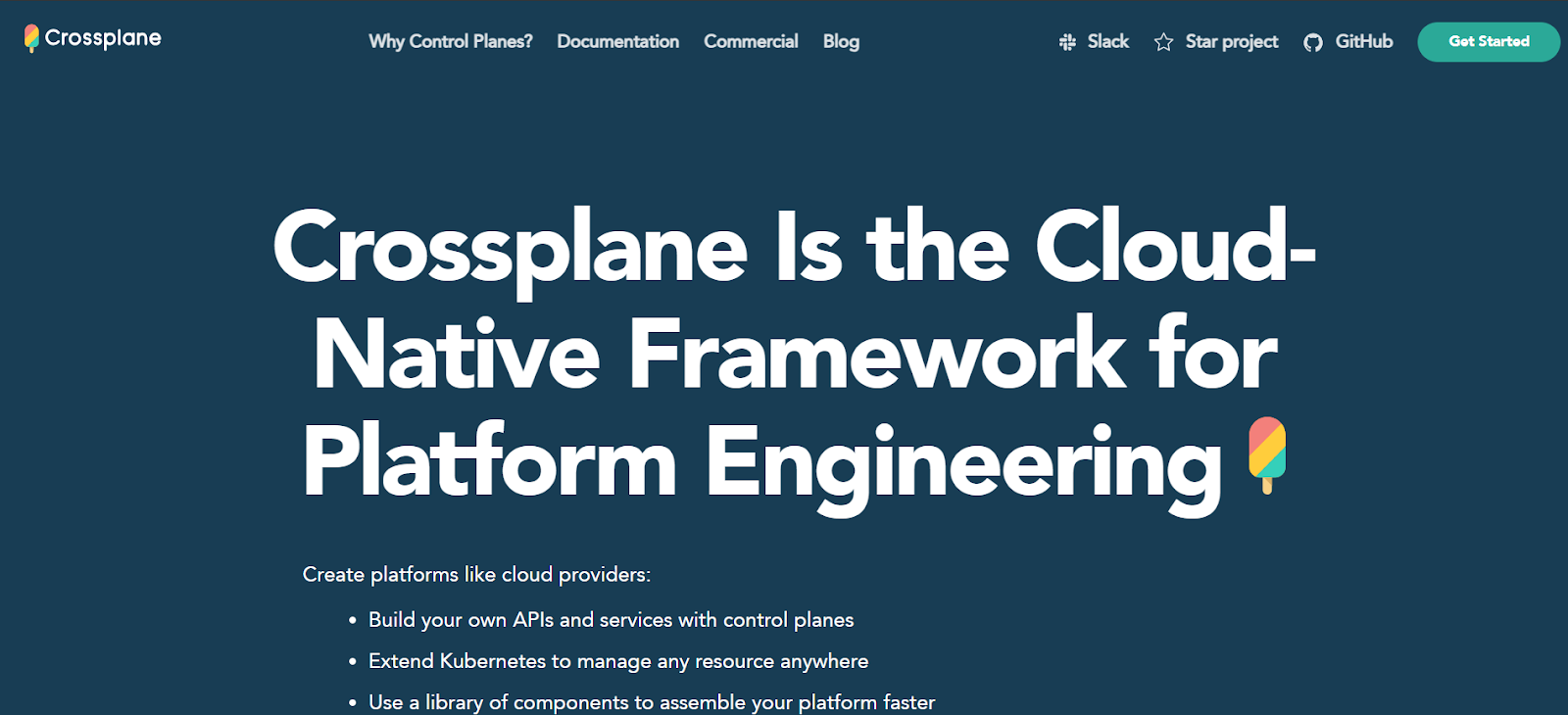Click 'Use a library of components' bullet
This screenshot has width=1568, height=715.
(x=652, y=702)
